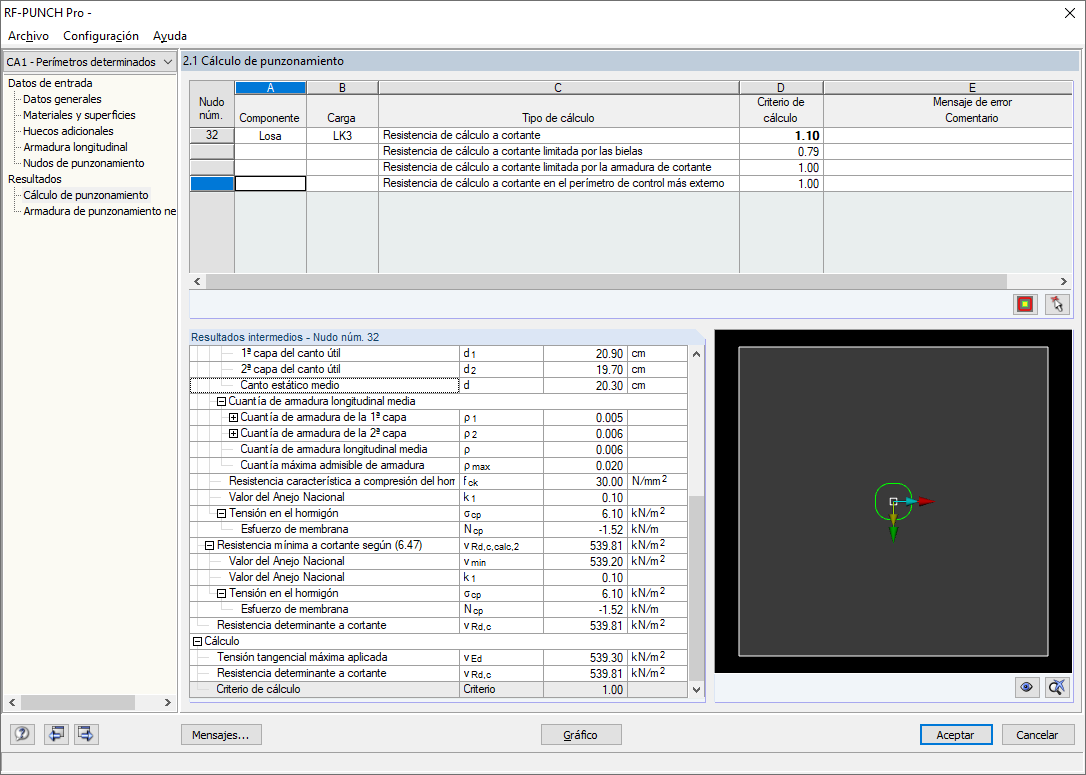This screenshot has height=775, width=1086.
Task: Toggle the colored result relation icon
Action: coord(1025,304)
